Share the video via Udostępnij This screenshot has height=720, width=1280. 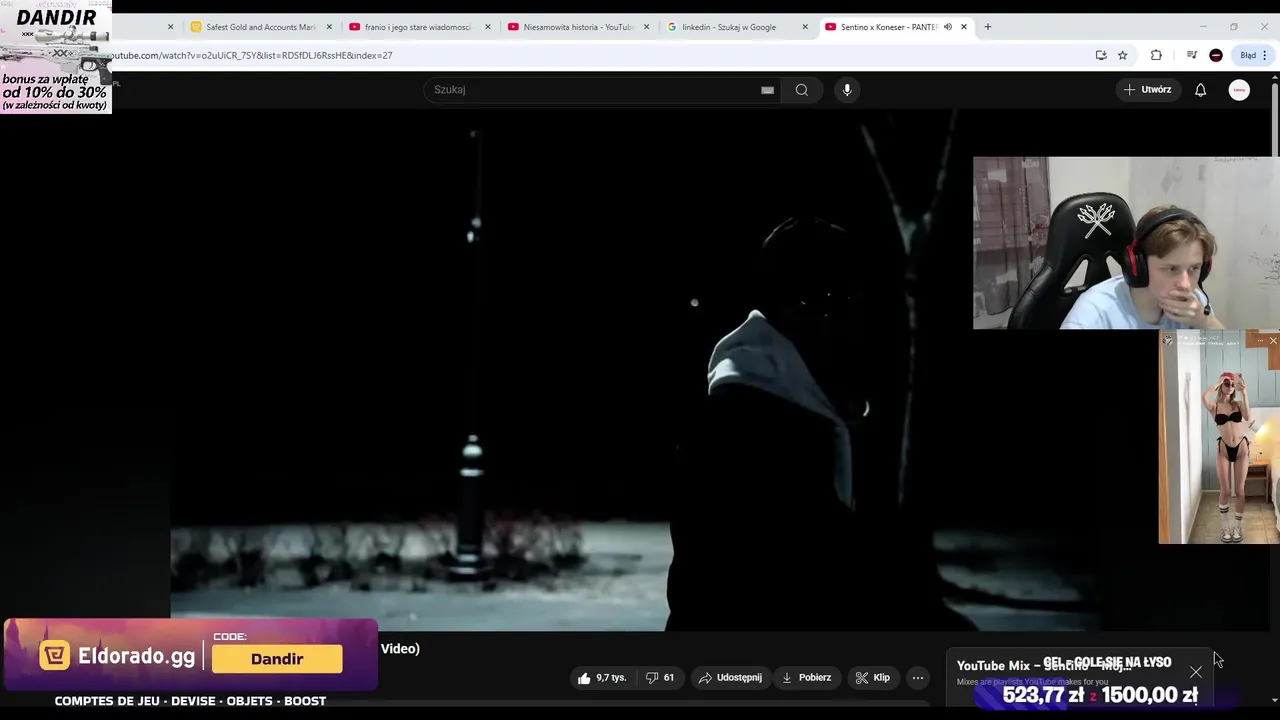(x=730, y=678)
